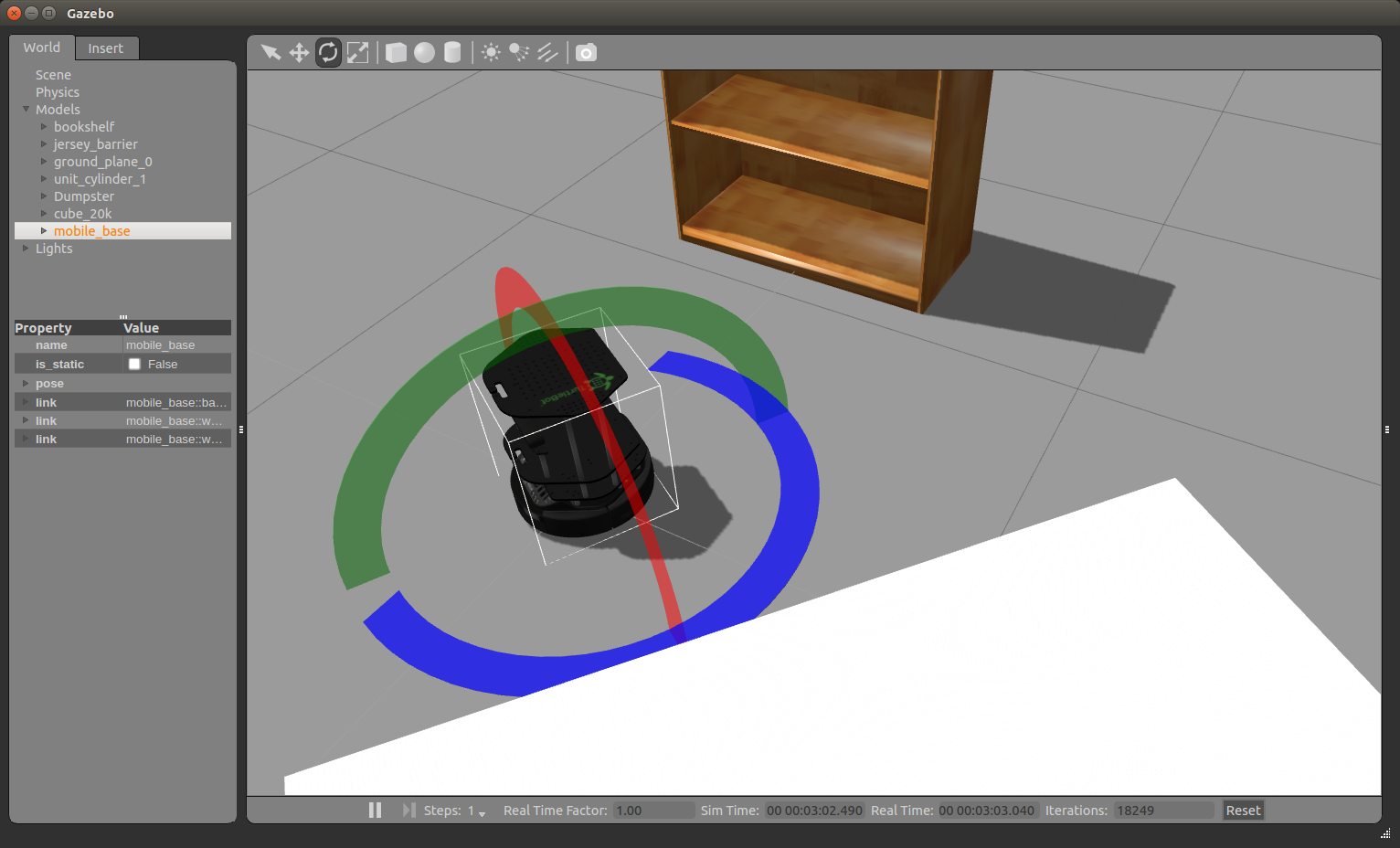1400x848 pixels.
Task: Click the Iterations value 18249
Action: point(1163,811)
